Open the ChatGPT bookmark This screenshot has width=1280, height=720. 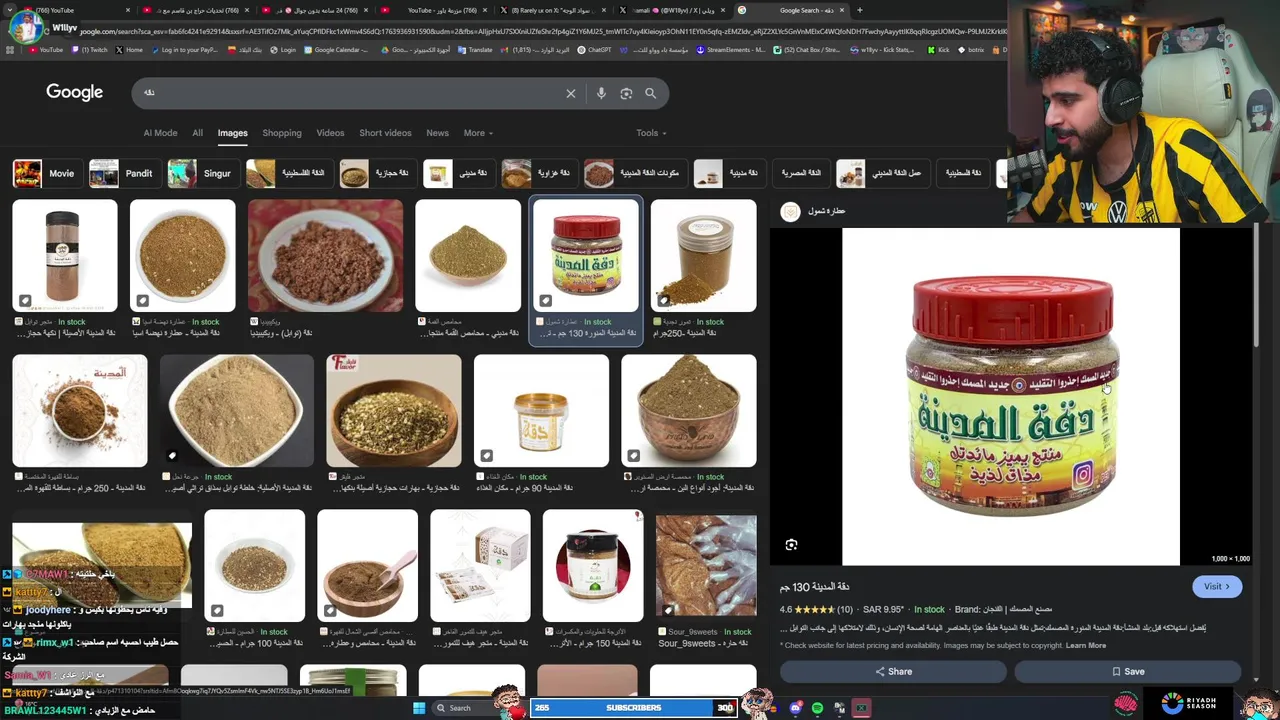pyautogui.click(x=594, y=49)
